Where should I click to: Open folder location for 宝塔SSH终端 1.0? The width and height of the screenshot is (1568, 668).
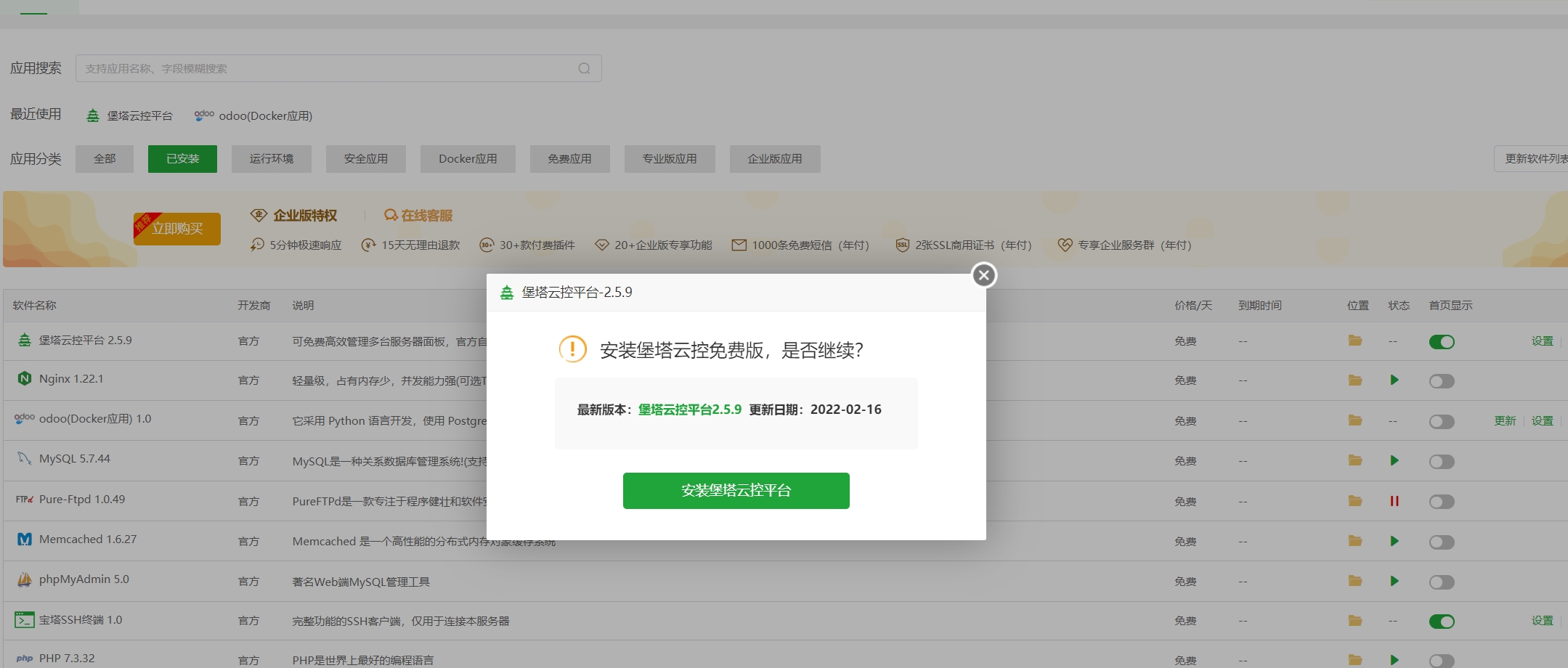pos(1355,621)
